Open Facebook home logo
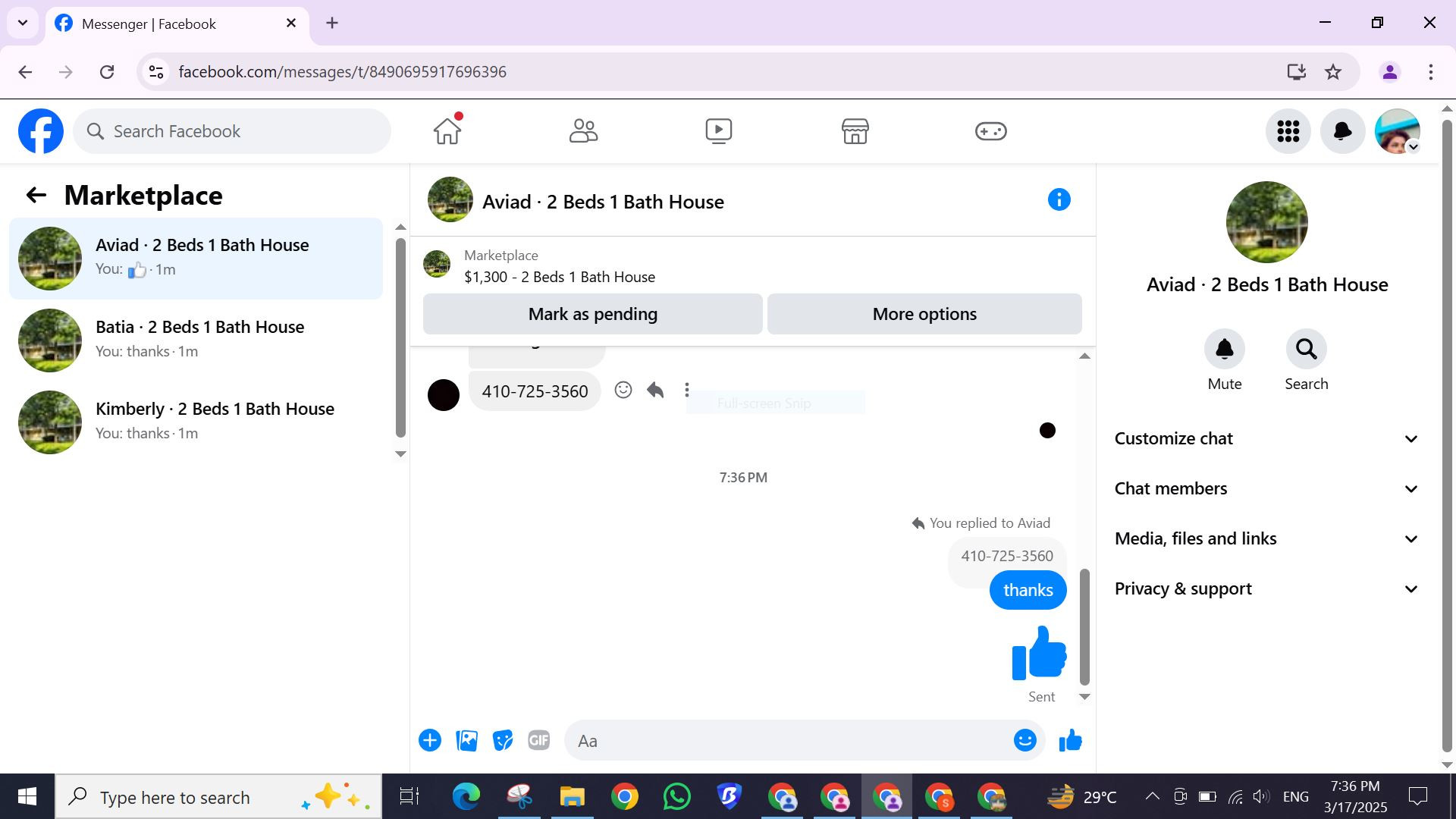The width and height of the screenshot is (1456, 819). (41, 131)
